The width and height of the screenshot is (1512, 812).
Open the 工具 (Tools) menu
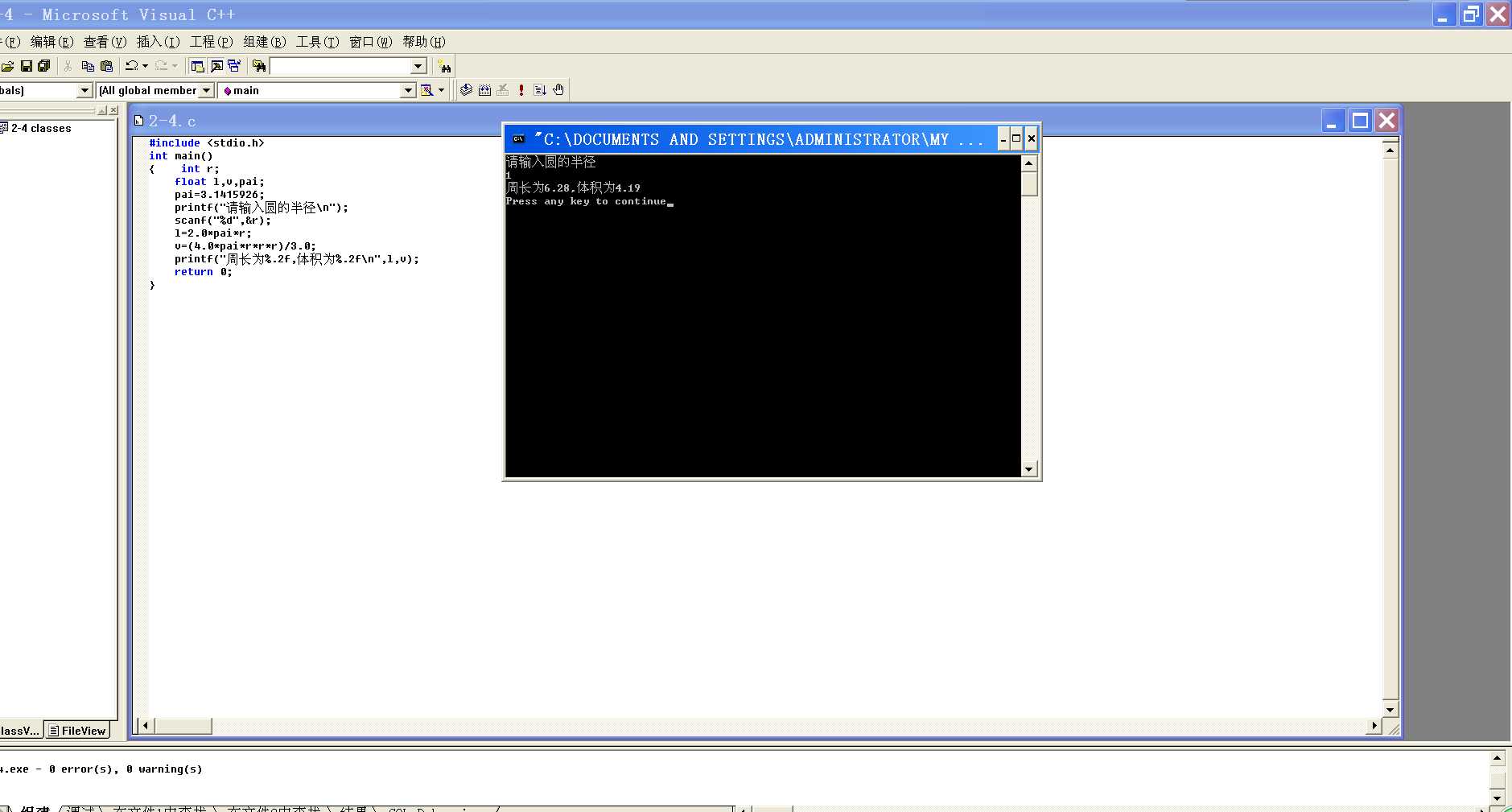point(317,42)
